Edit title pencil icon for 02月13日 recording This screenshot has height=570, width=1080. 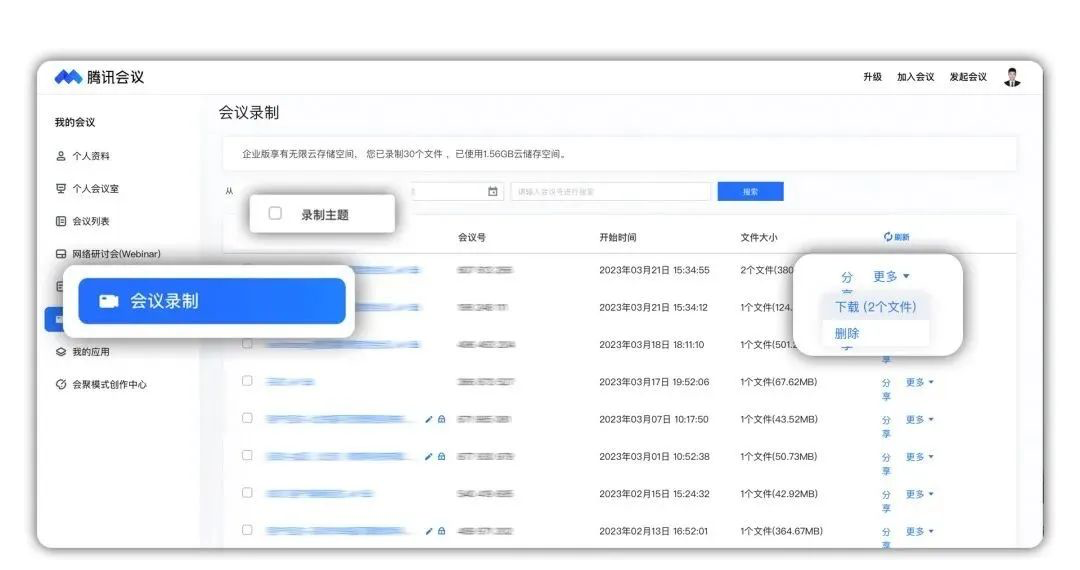(x=428, y=531)
